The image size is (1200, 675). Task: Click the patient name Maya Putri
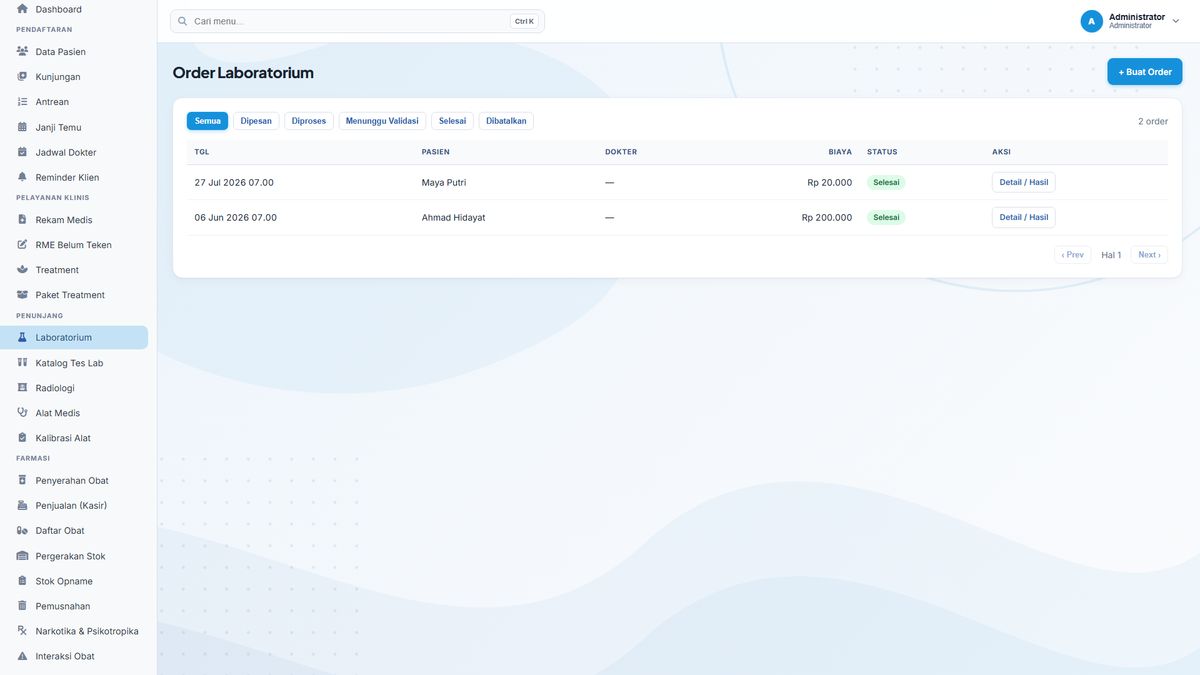click(x=444, y=182)
